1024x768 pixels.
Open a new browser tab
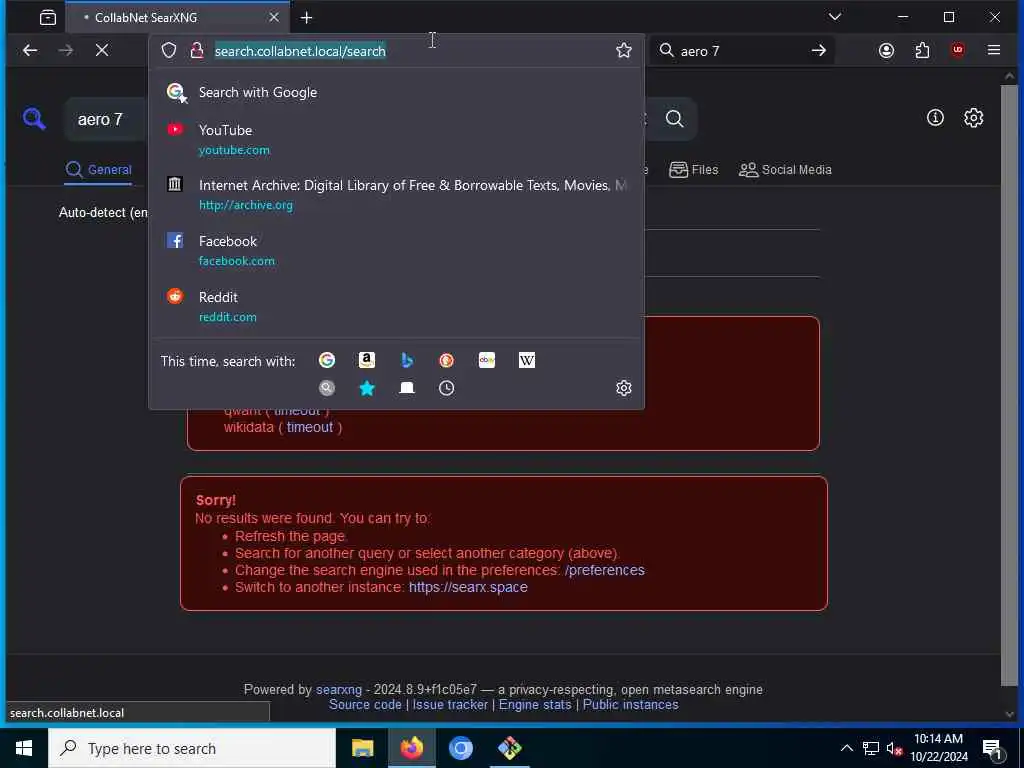click(x=306, y=18)
